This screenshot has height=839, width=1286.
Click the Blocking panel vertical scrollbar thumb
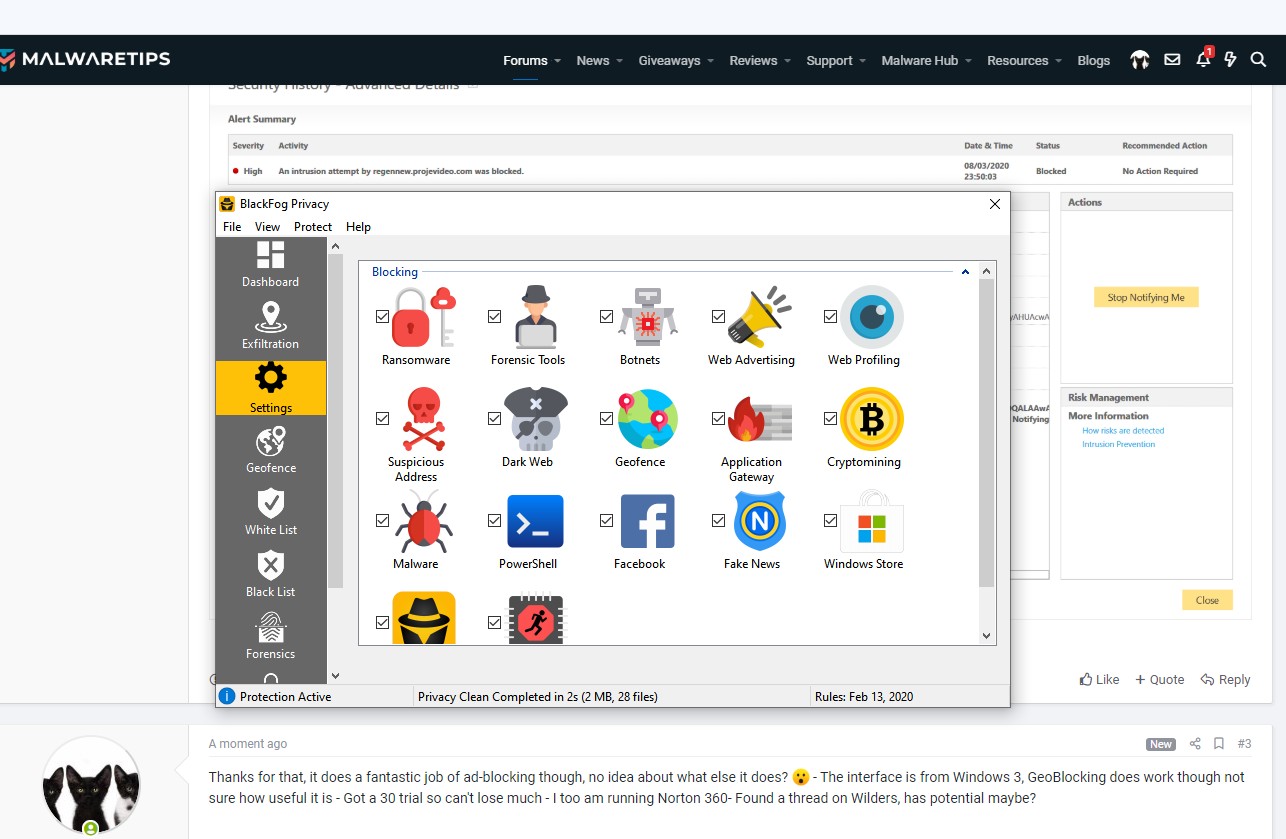[986, 432]
